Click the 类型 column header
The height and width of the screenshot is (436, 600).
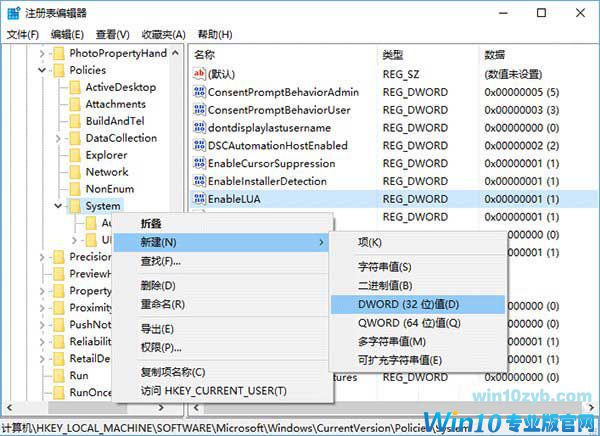[392, 53]
